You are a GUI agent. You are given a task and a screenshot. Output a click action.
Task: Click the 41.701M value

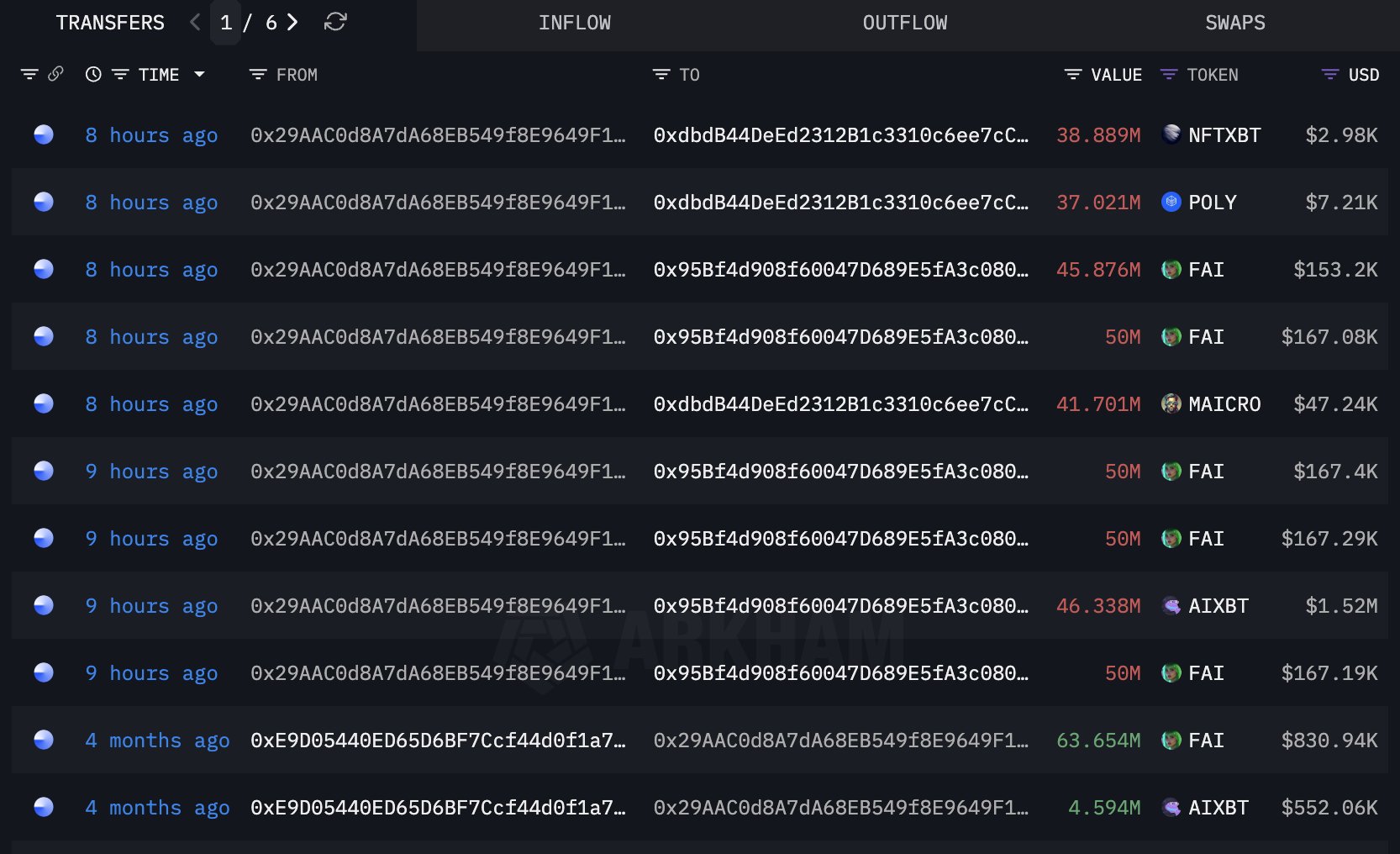1098,404
